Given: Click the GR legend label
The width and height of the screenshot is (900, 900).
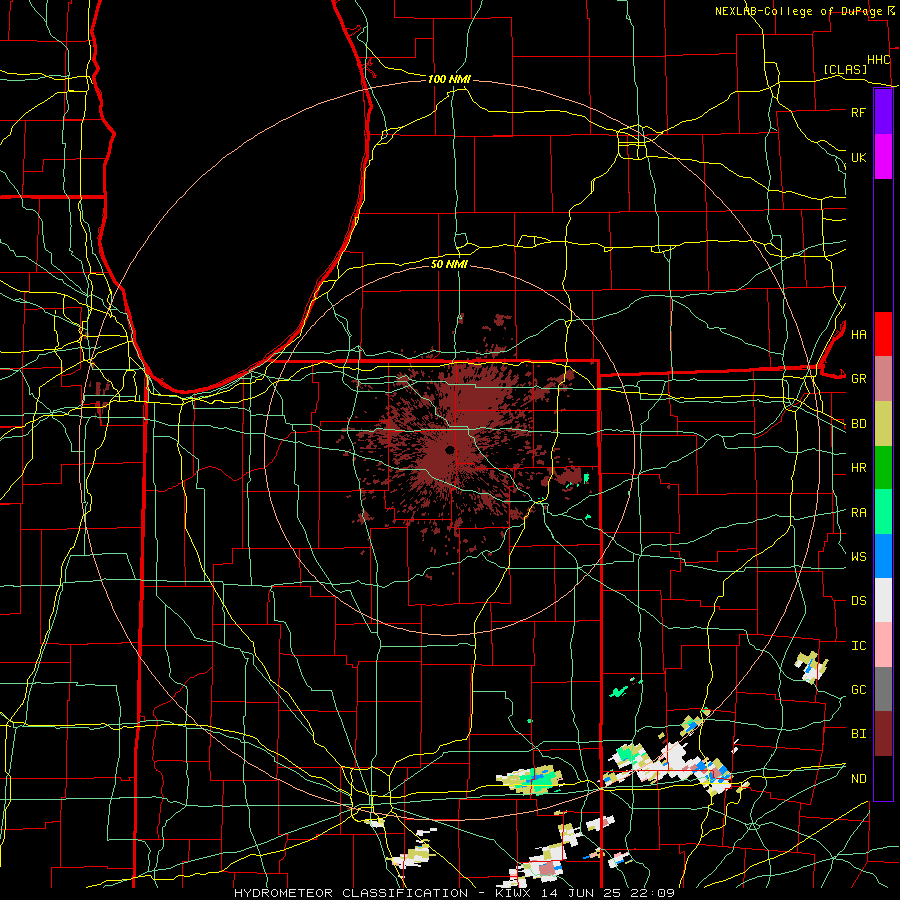Looking at the screenshot, I should coord(858,379).
